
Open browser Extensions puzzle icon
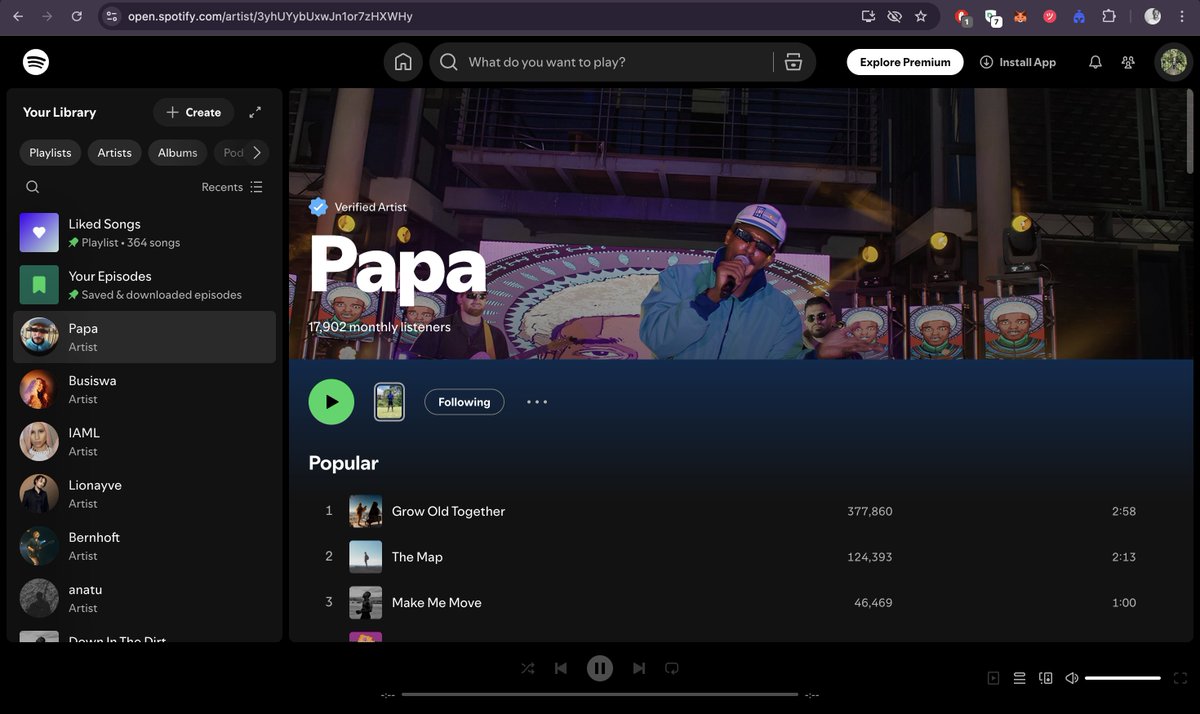pyautogui.click(x=1109, y=17)
